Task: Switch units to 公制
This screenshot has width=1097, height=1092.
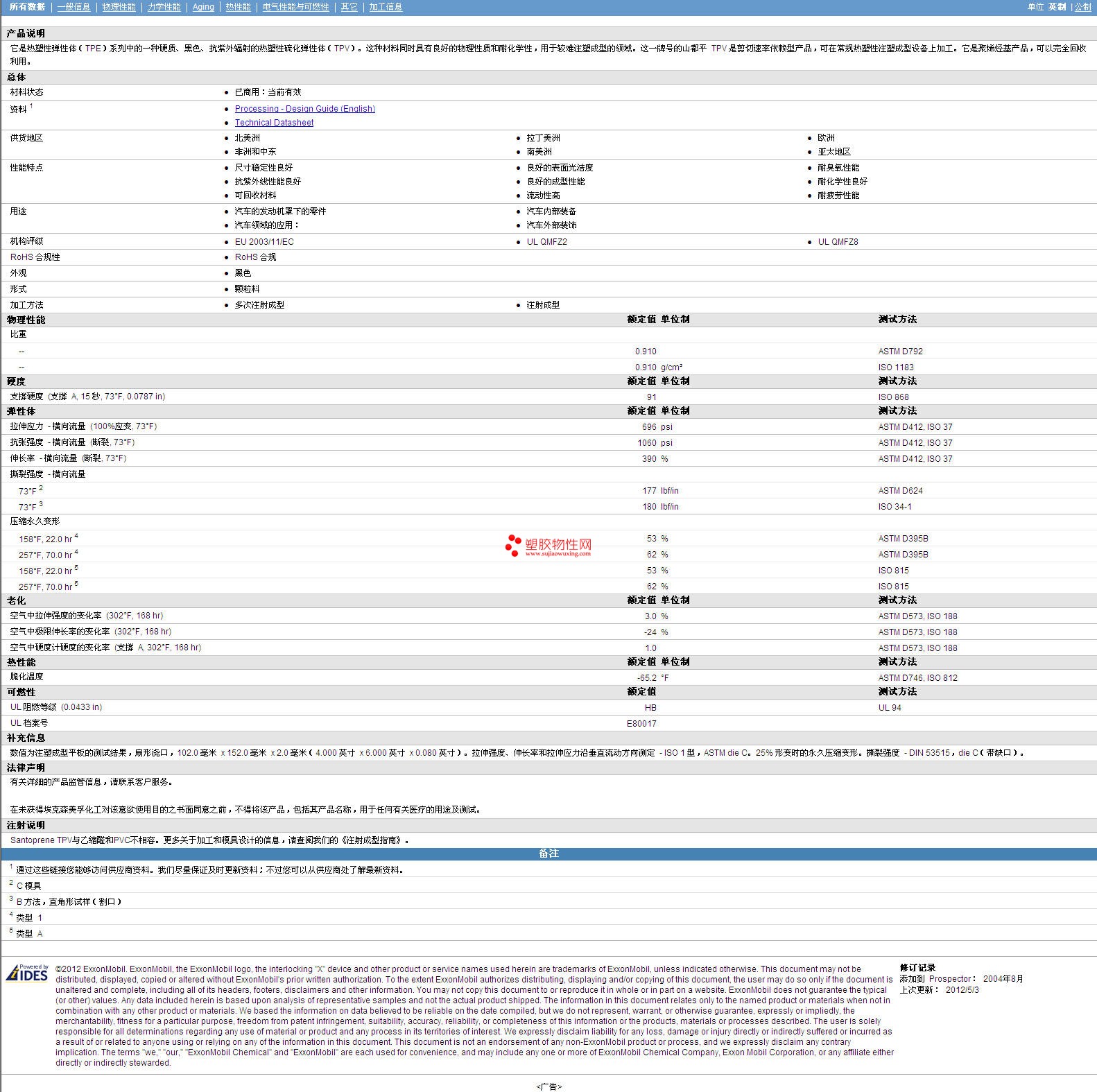Action: click(1082, 7)
